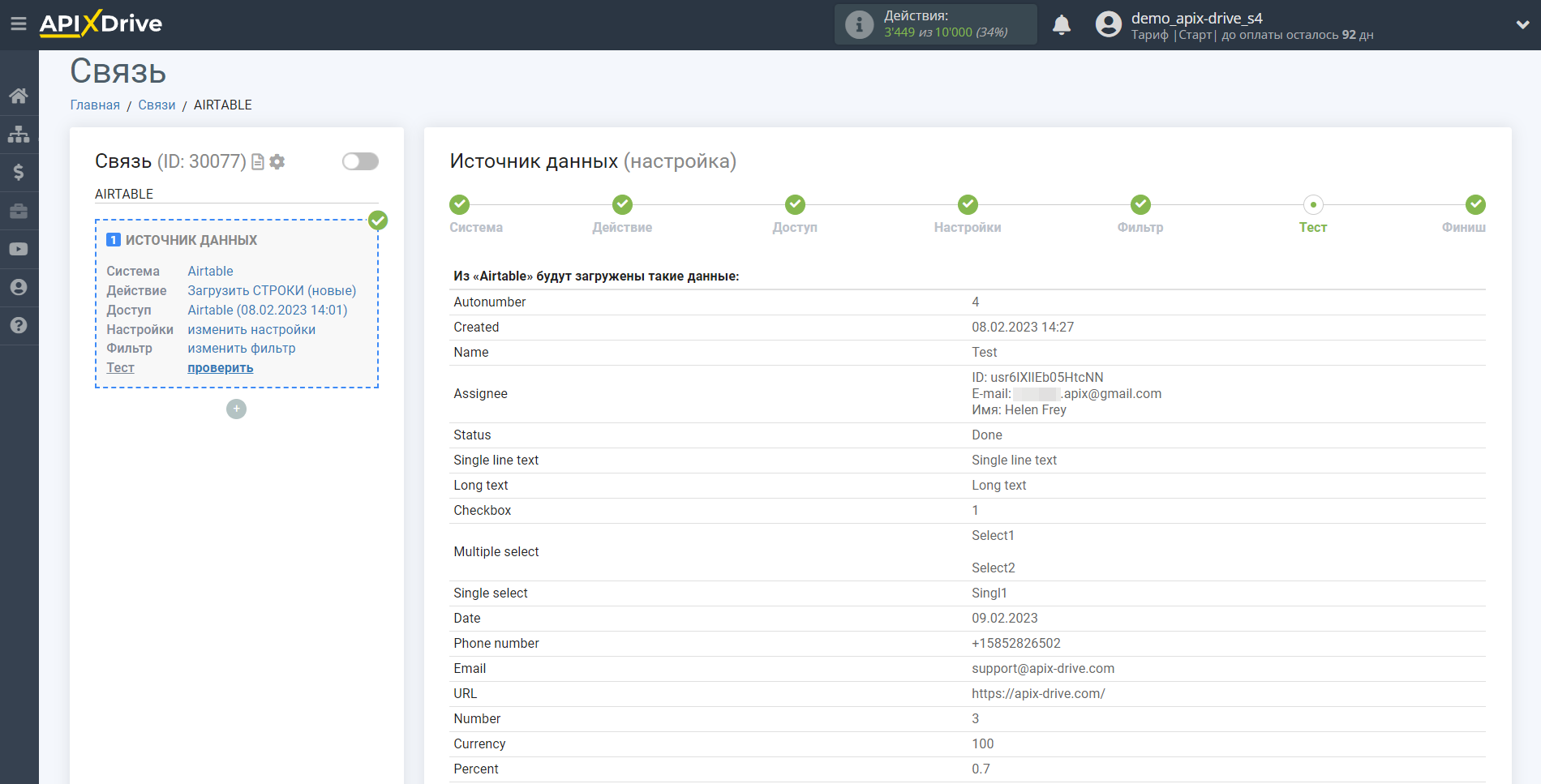1541x784 pixels.
Task: Select the Done status value
Action: [x=987, y=435]
